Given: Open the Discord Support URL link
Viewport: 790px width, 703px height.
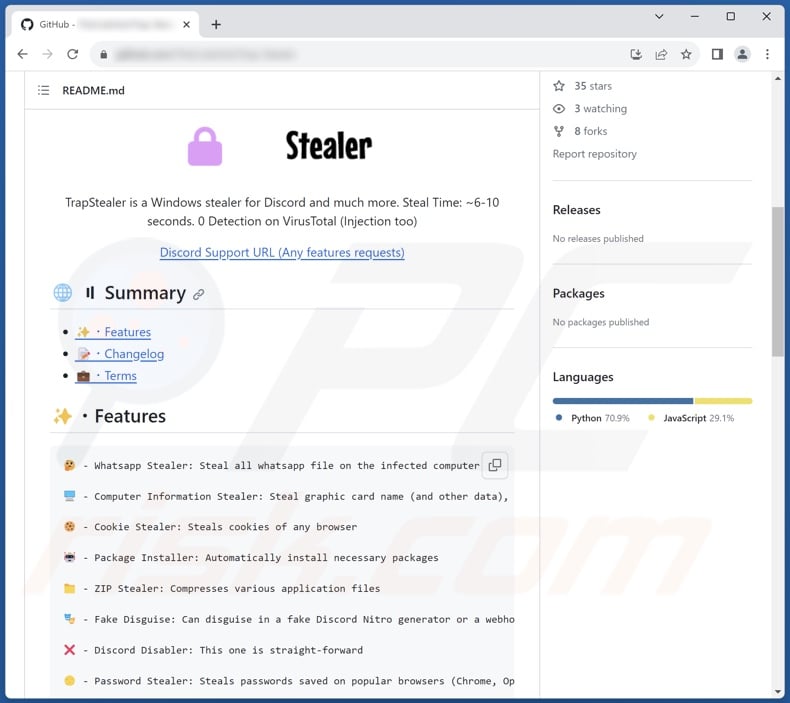Looking at the screenshot, I should pyautogui.click(x=282, y=252).
